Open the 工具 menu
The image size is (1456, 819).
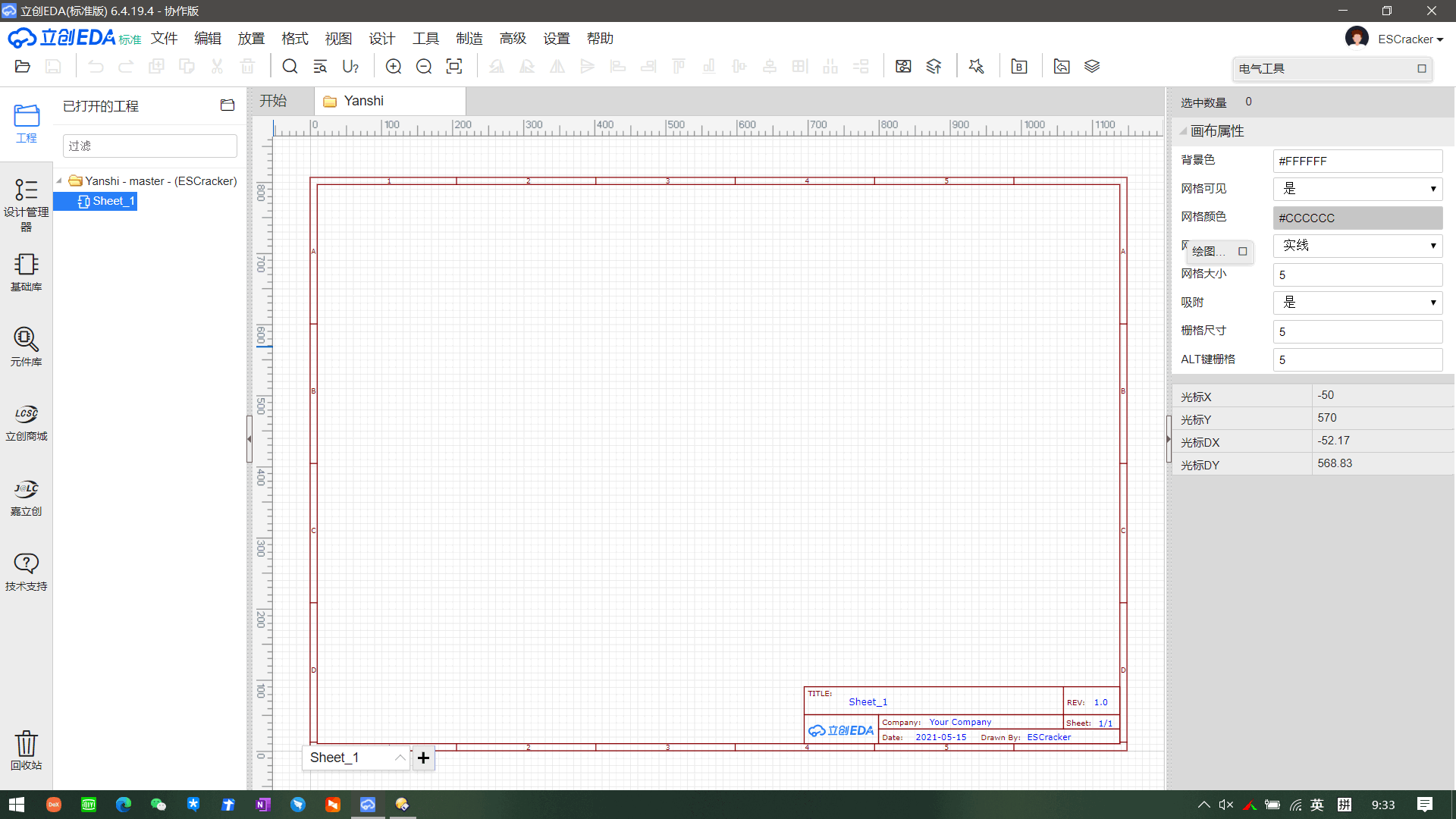click(425, 39)
